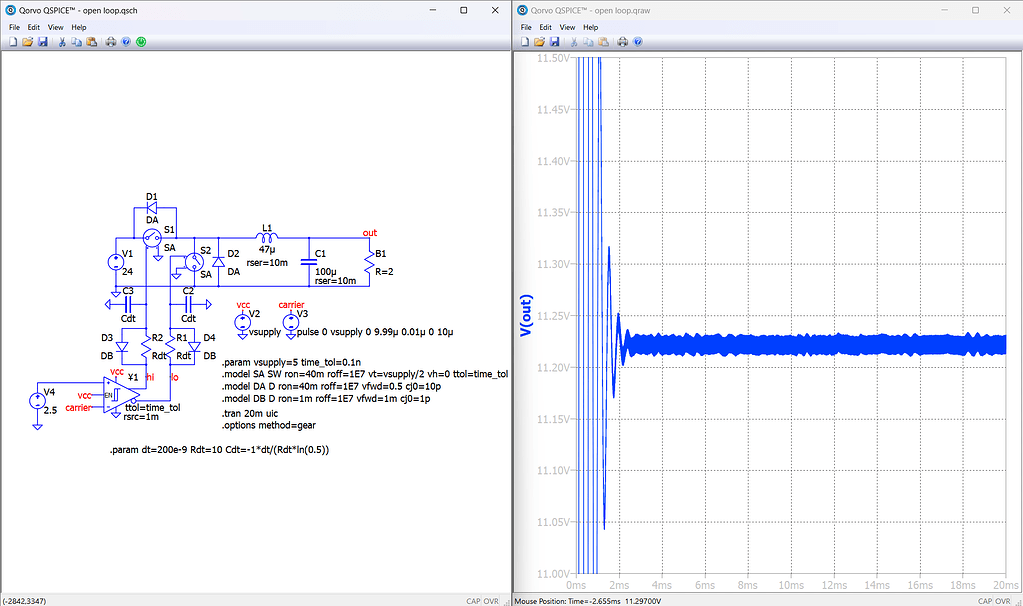Click Open folder icon in the schematic window
1023x606 pixels.
point(28,42)
